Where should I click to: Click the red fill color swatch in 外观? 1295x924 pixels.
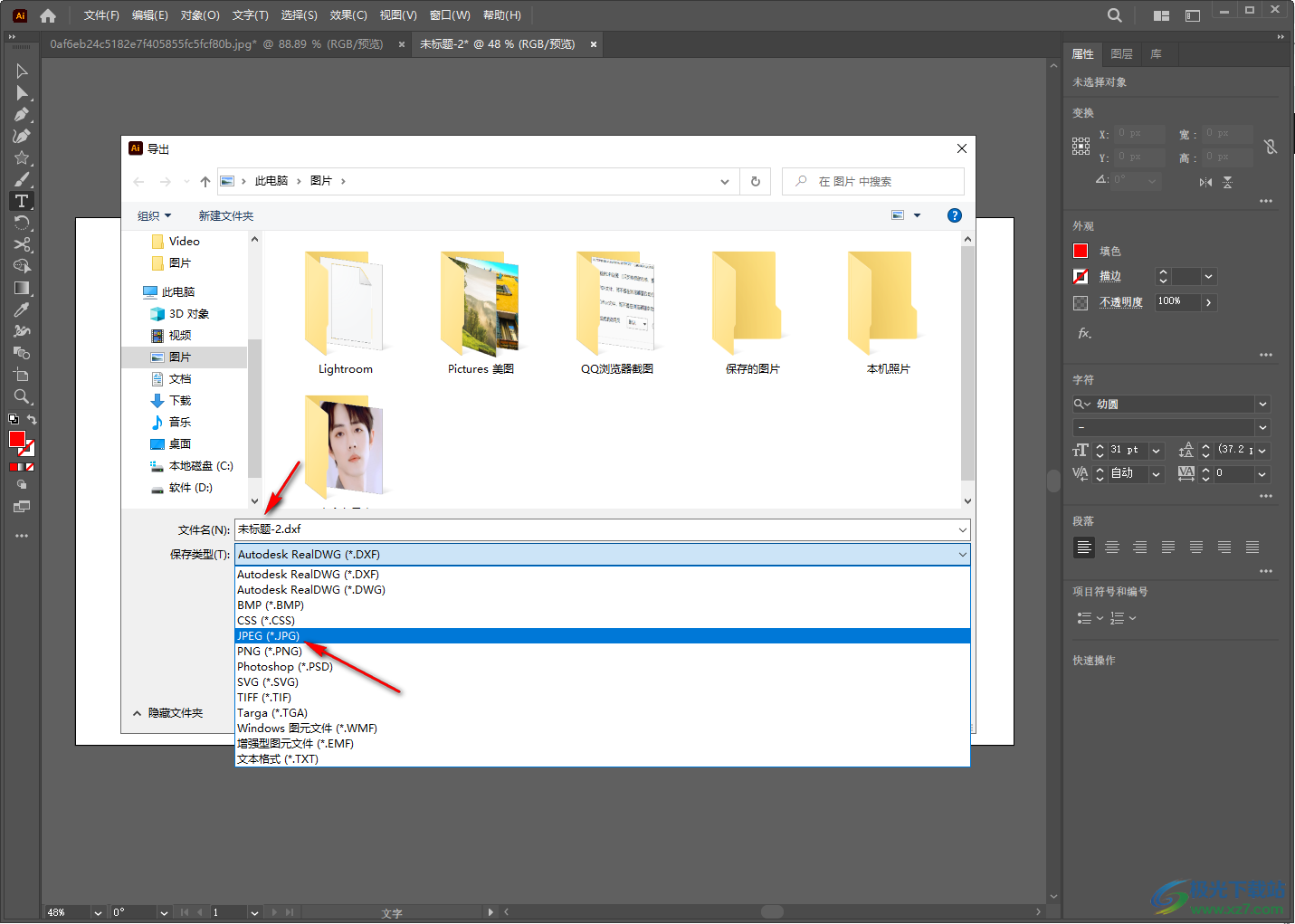click(x=1081, y=252)
